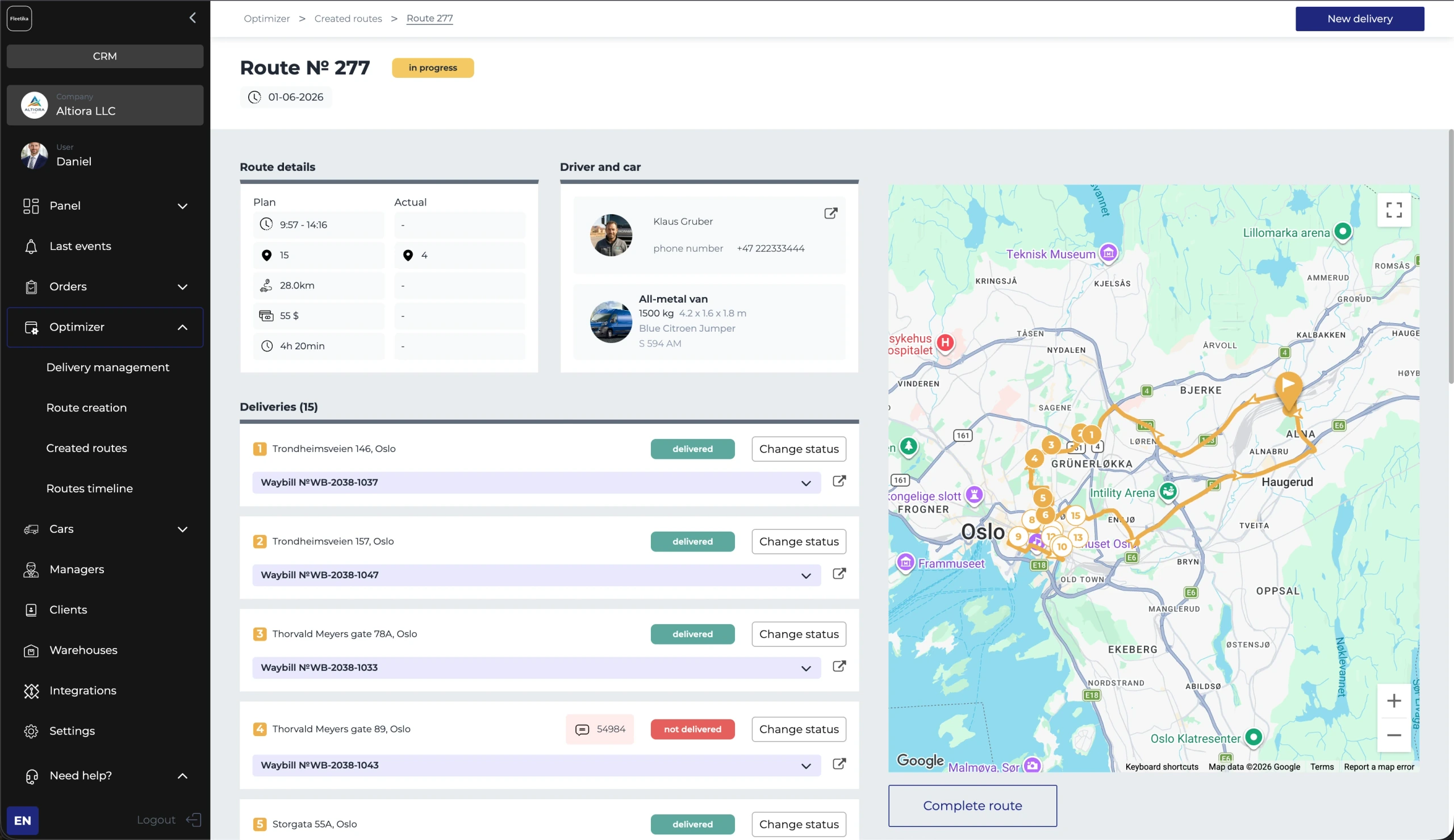This screenshot has width=1454, height=840.
Task: Click the New delivery button
Action: click(1359, 19)
